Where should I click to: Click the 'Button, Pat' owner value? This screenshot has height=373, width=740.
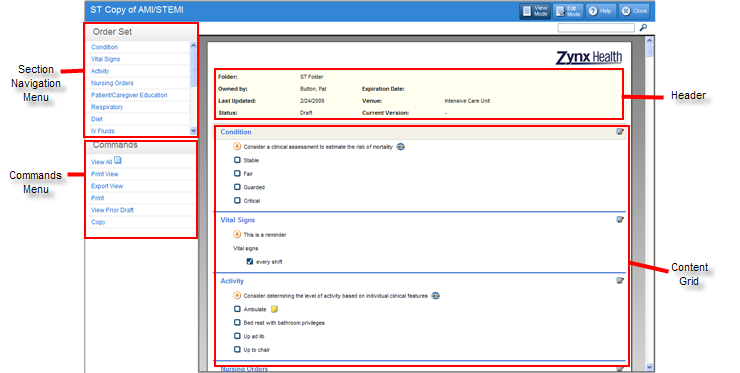click(x=313, y=89)
